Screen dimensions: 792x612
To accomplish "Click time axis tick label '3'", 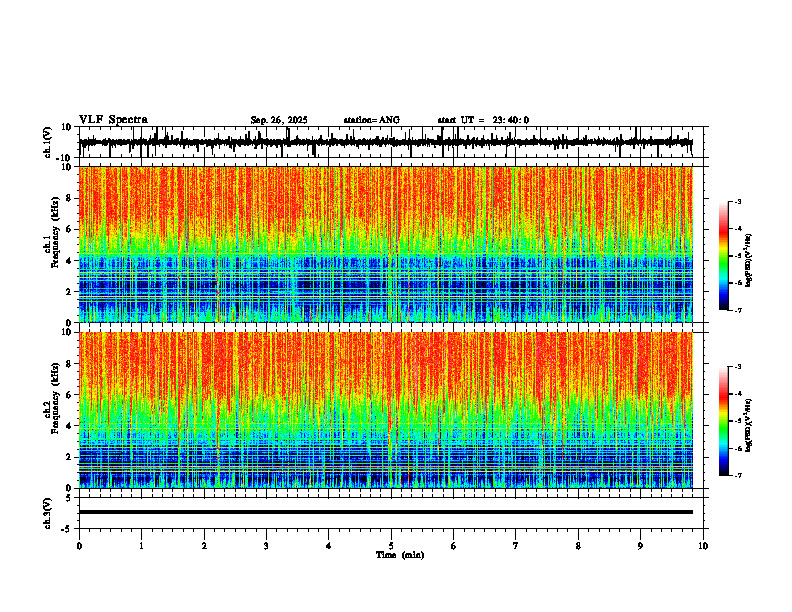I will tap(266, 546).
